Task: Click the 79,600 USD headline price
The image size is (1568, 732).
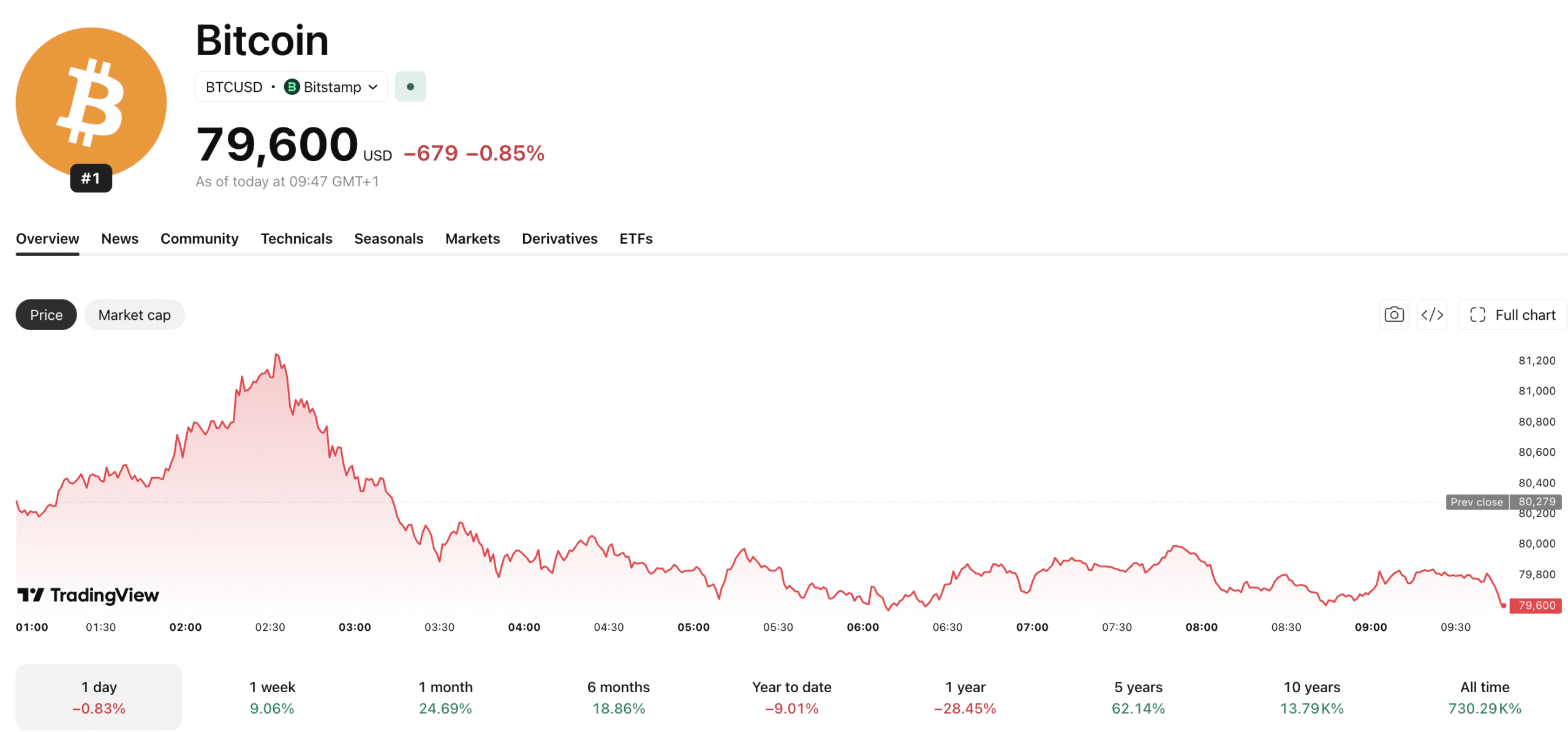Action: [x=294, y=145]
